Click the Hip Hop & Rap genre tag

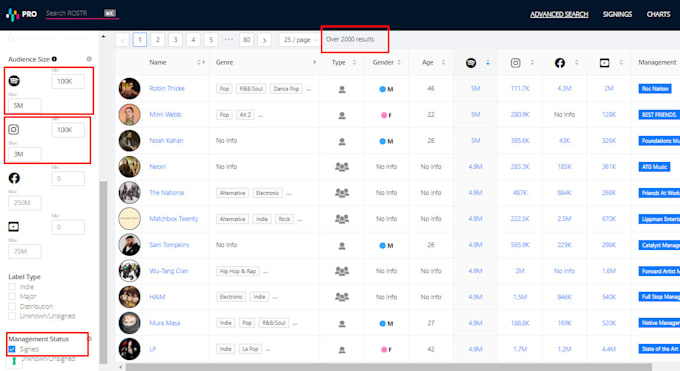(x=238, y=271)
